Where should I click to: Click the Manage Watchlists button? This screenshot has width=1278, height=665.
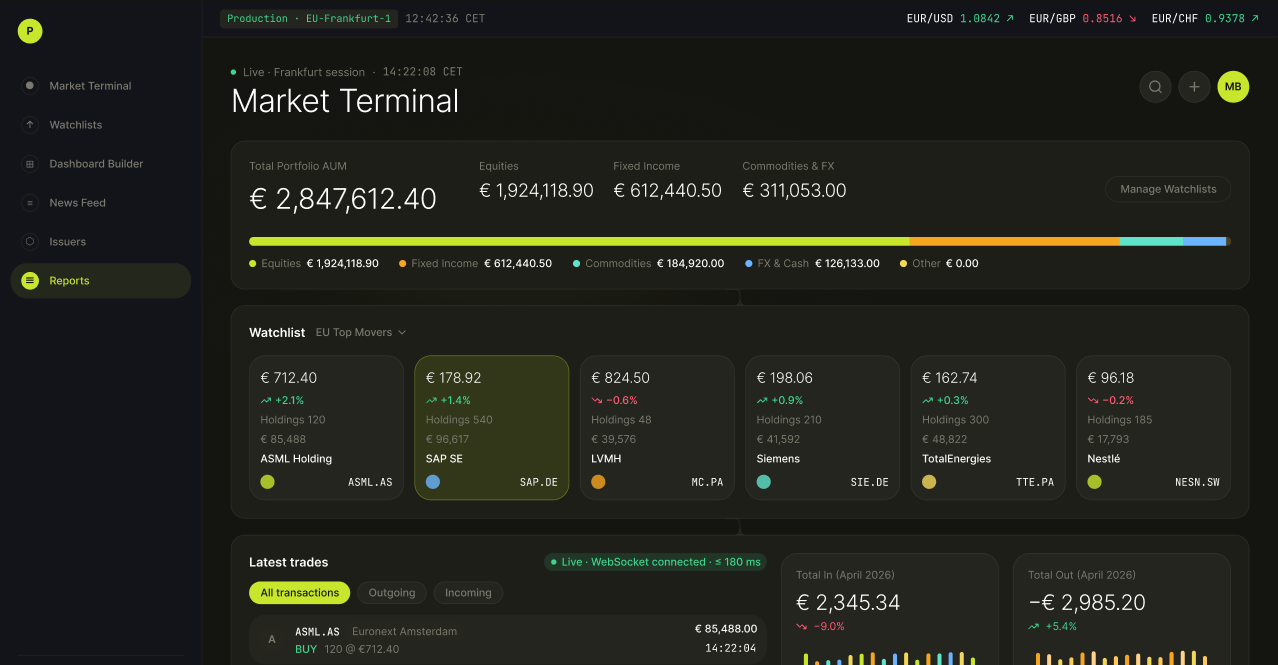tap(1168, 189)
